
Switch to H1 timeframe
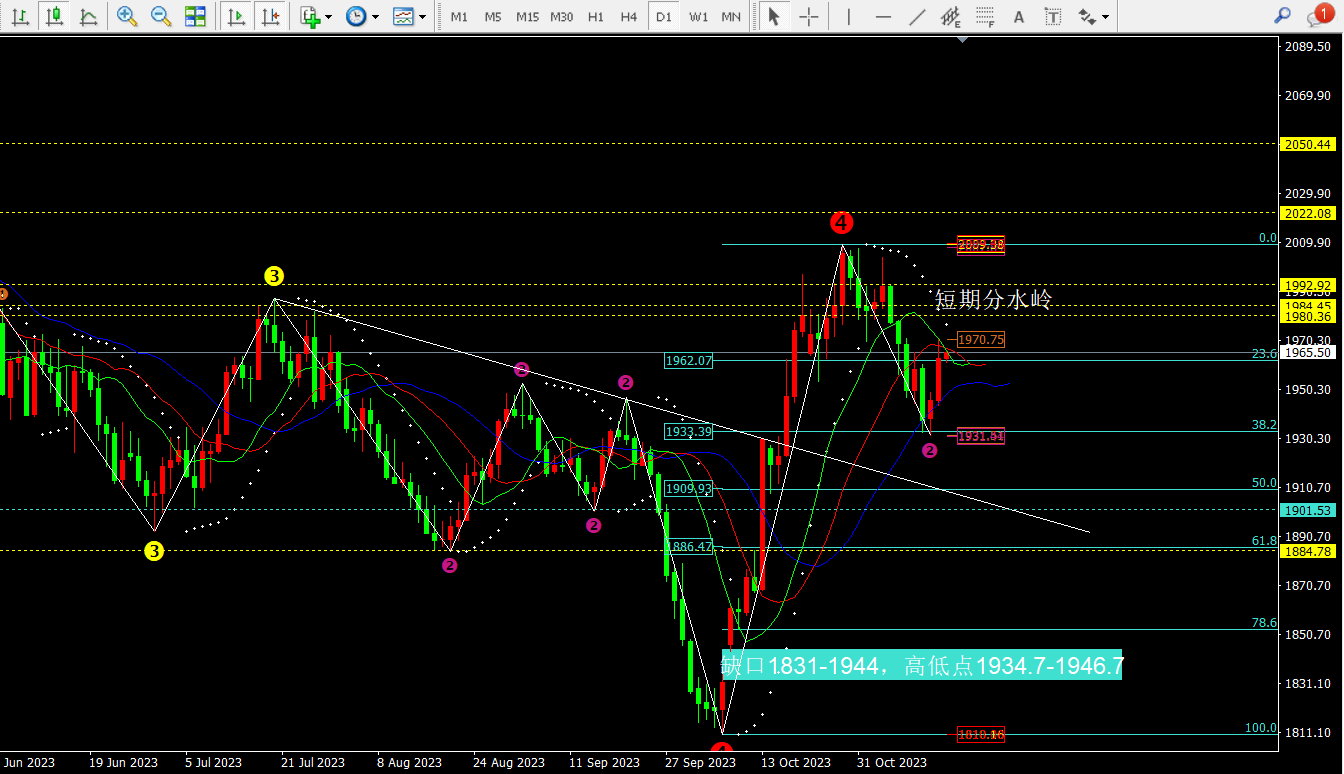click(x=596, y=17)
